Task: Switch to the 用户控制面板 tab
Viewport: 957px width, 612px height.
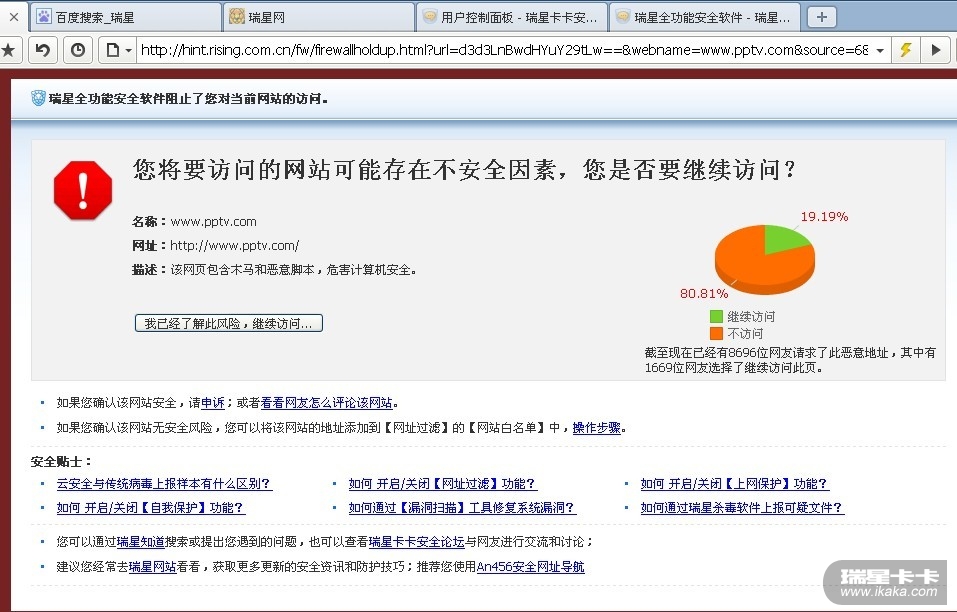Action: pos(511,17)
